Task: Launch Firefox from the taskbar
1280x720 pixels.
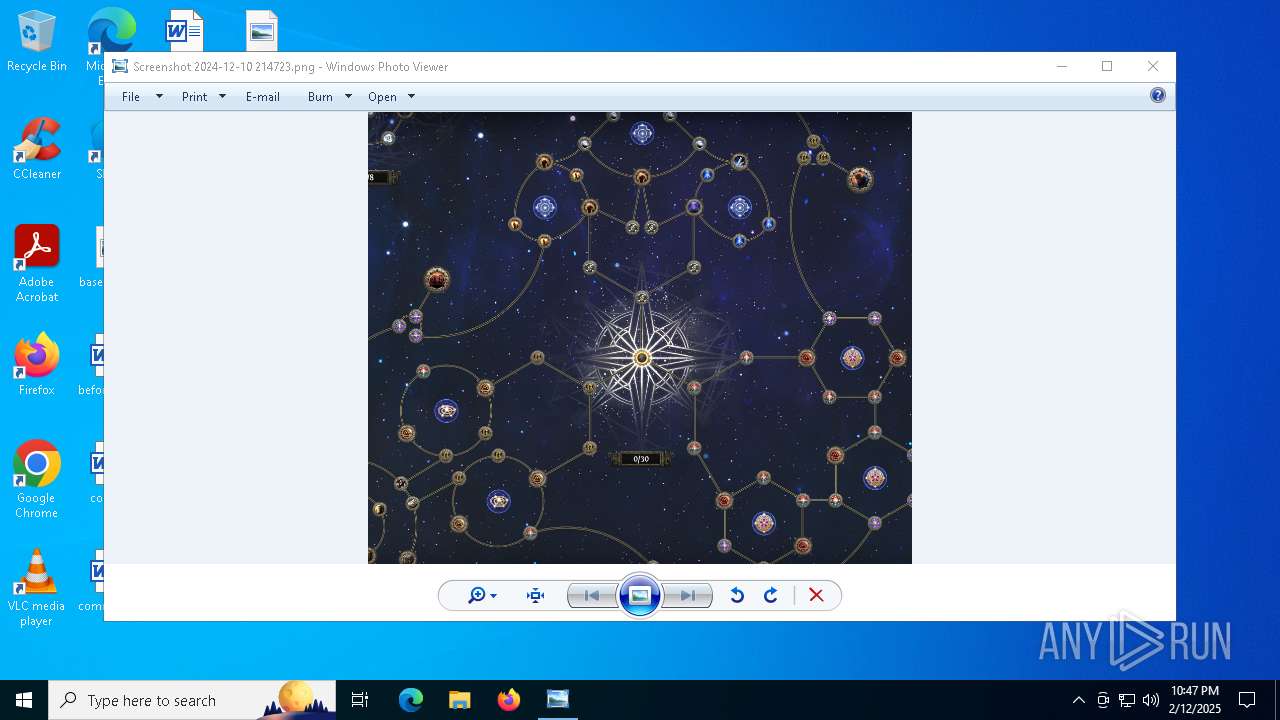Action: (509, 700)
